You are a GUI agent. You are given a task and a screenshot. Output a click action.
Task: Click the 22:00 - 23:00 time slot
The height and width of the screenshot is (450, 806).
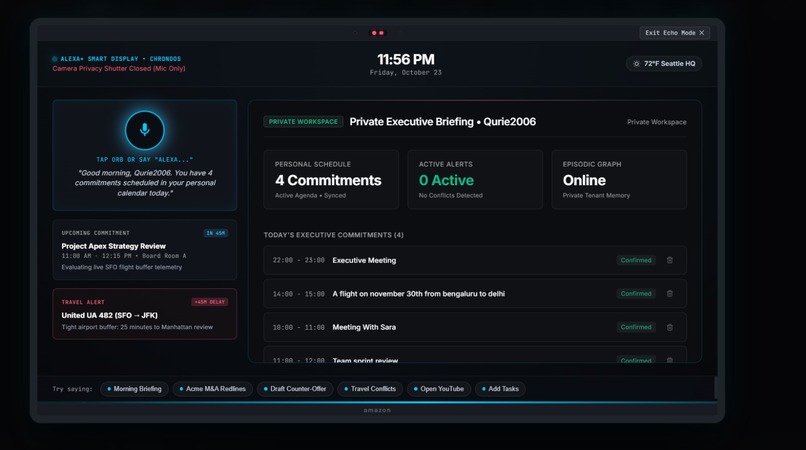pos(299,260)
